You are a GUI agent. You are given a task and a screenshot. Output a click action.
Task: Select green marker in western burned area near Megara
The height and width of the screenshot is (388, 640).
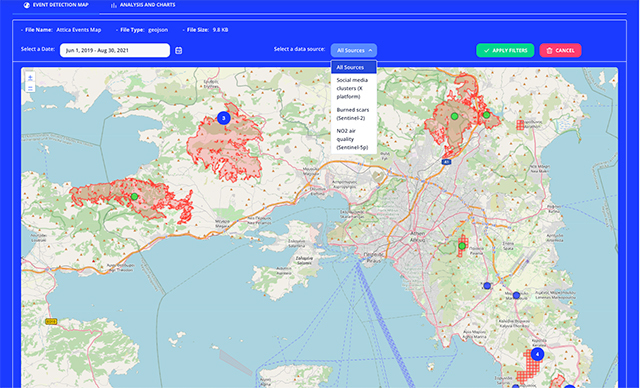[134, 197]
